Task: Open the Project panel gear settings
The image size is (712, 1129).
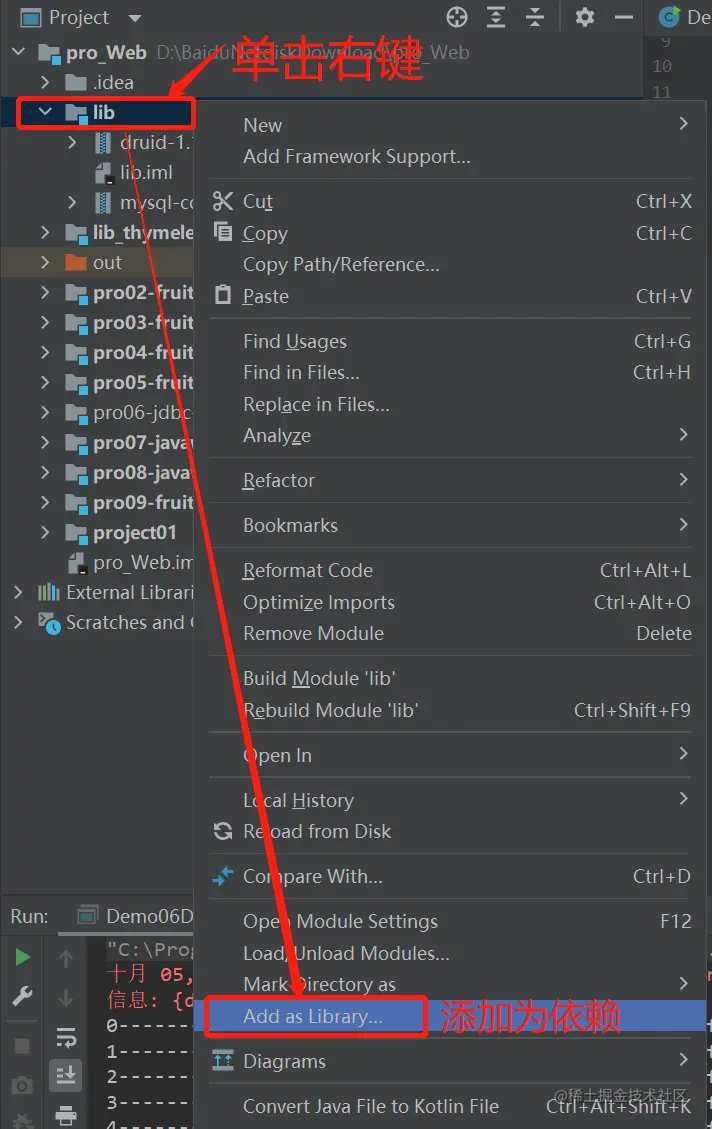Action: coord(585,17)
